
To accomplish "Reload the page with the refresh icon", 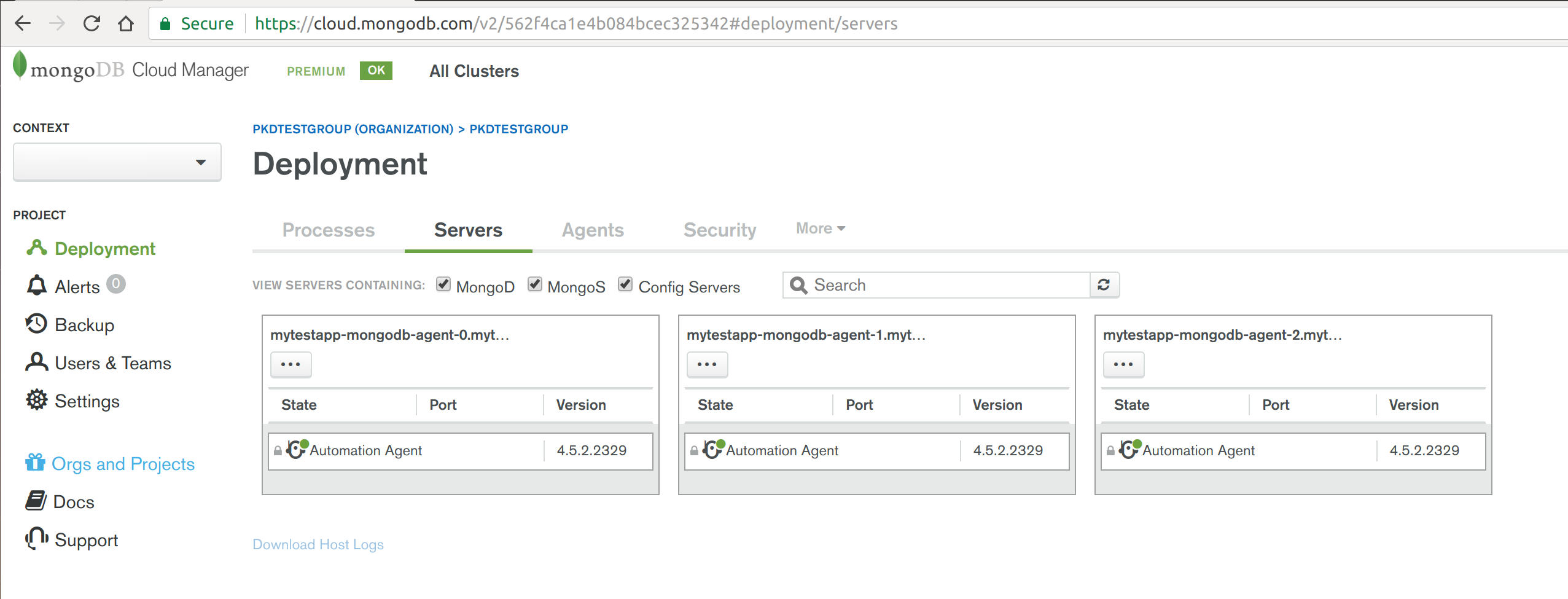I will click(92, 24).
